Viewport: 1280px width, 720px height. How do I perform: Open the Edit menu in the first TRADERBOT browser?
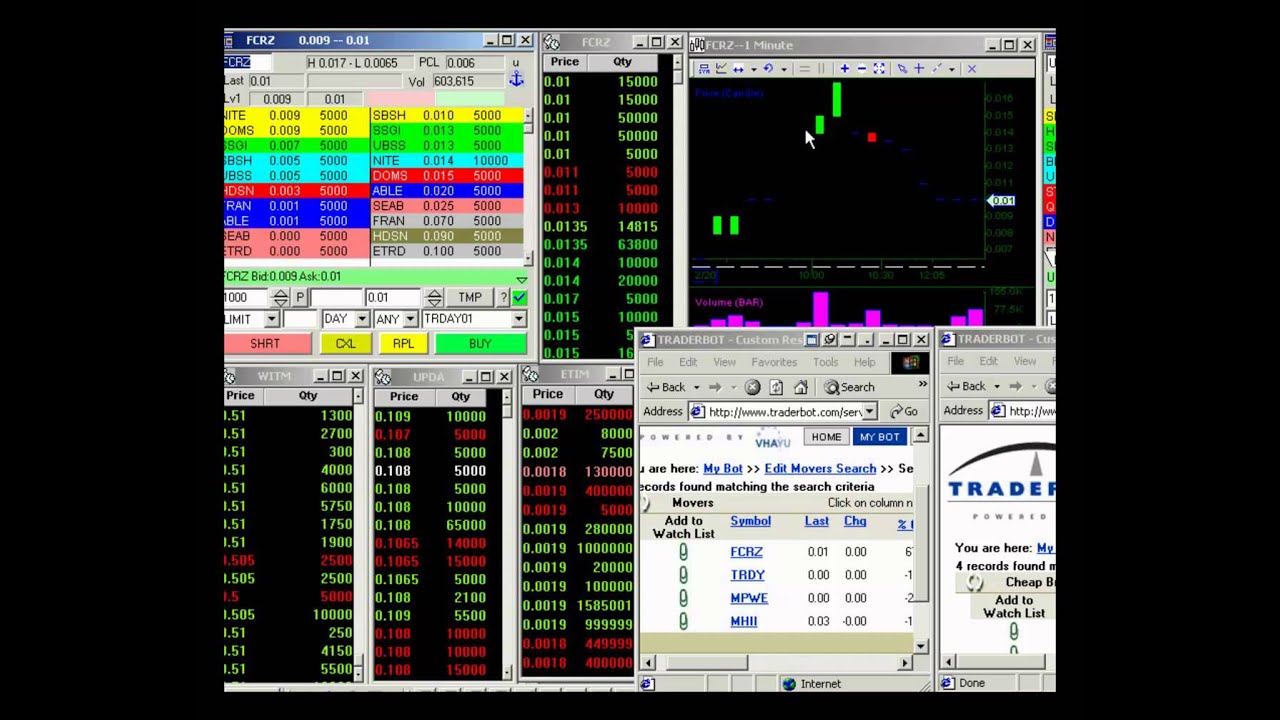click(688, 362)
